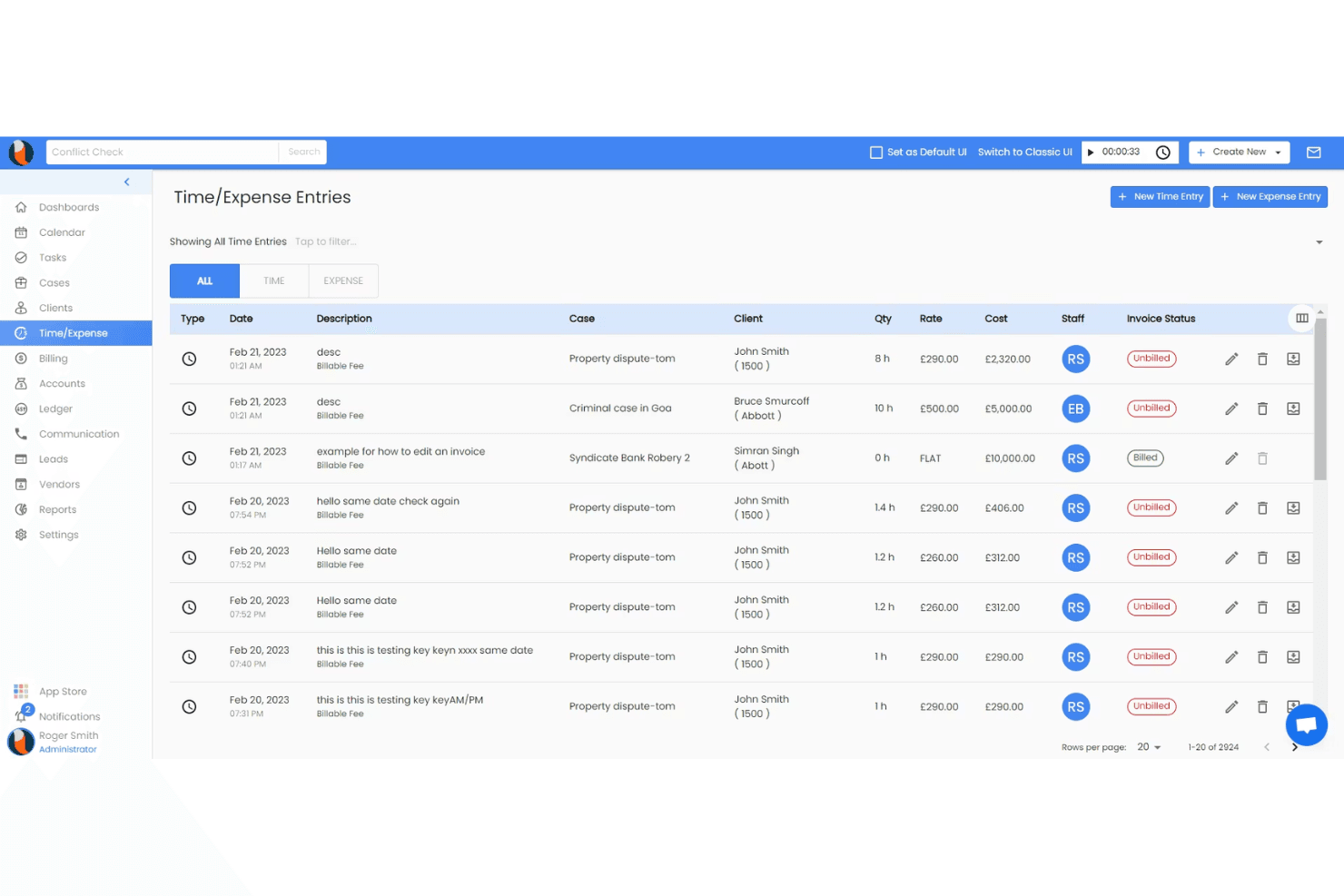Open Billing in the sidebar
This screenshot has height=896, width=1344.
pyautogui.click(x=76, y=359)
